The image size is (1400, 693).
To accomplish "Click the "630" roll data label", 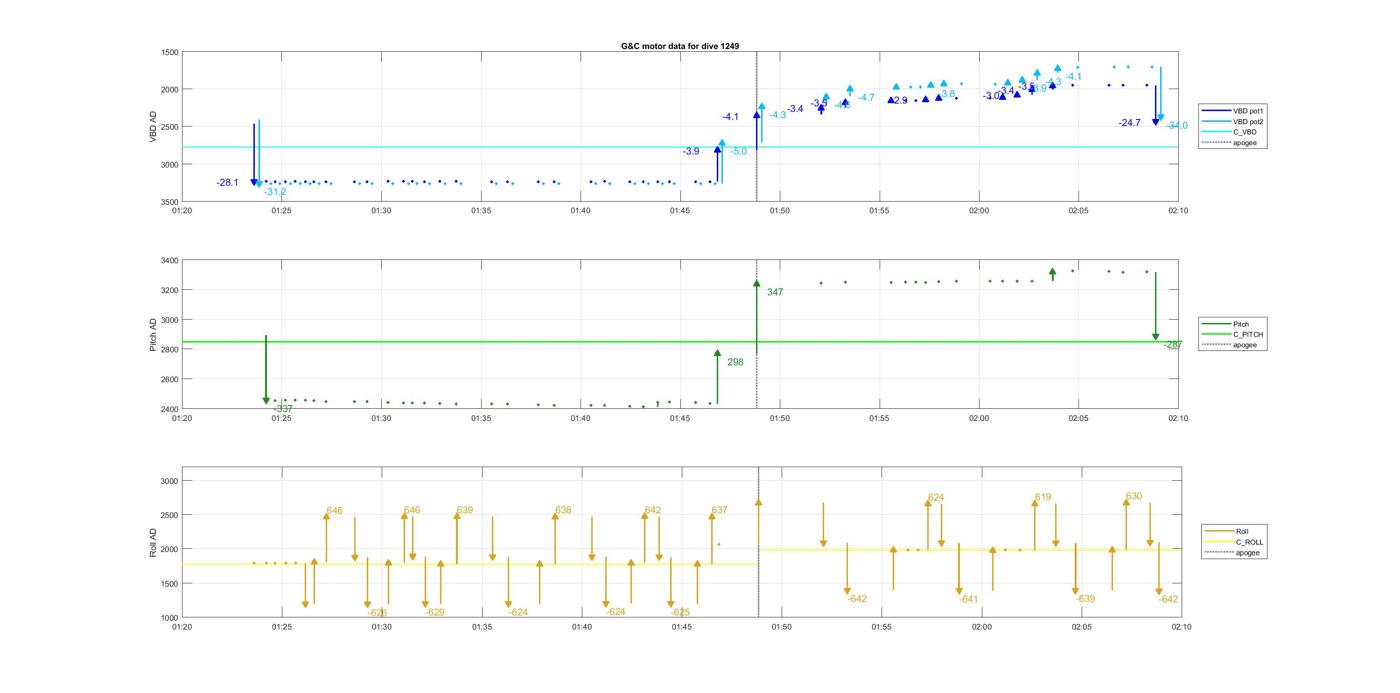I will click(x=1134, y=496).
